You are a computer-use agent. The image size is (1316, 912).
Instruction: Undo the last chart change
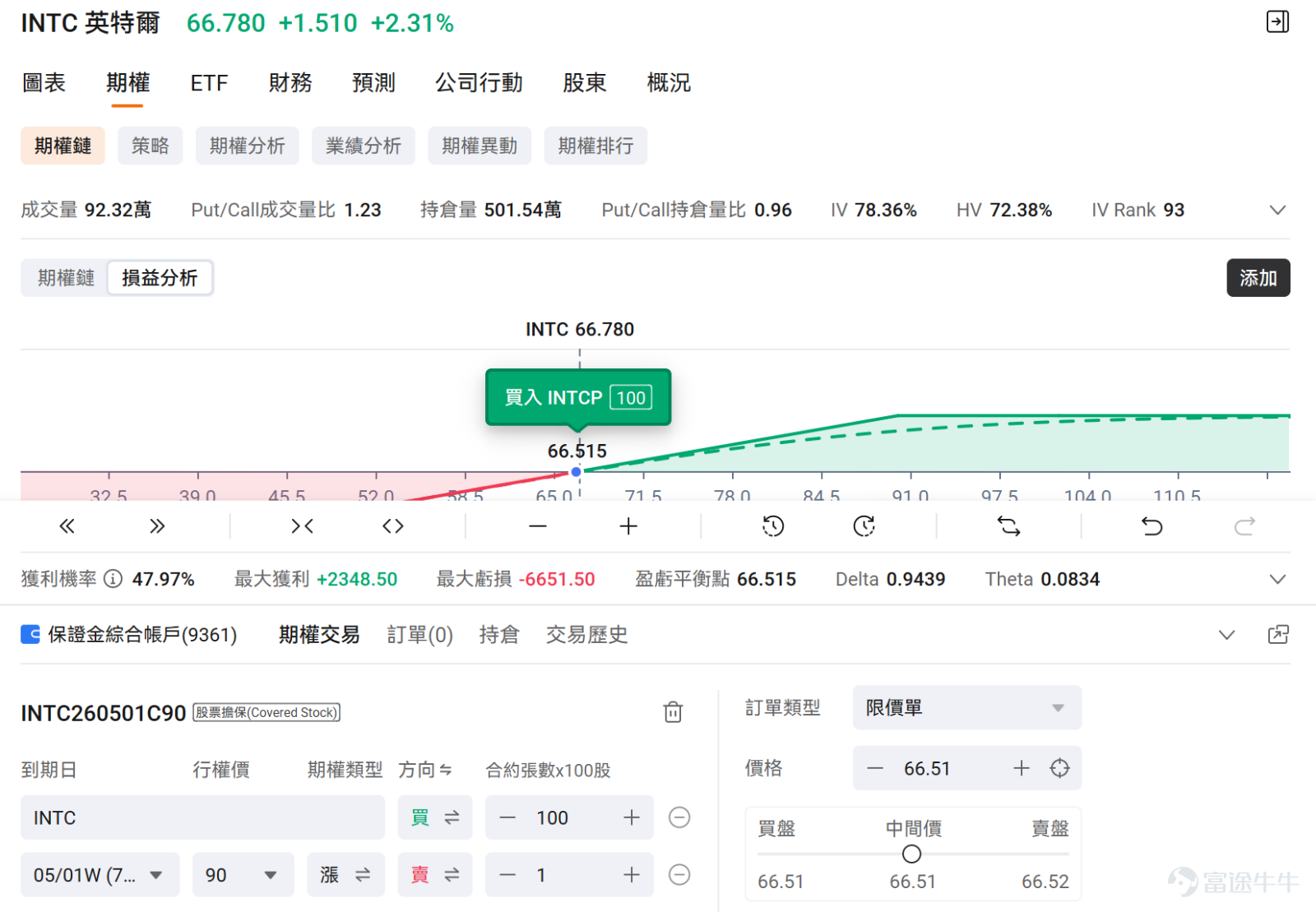pos(1152,526)
